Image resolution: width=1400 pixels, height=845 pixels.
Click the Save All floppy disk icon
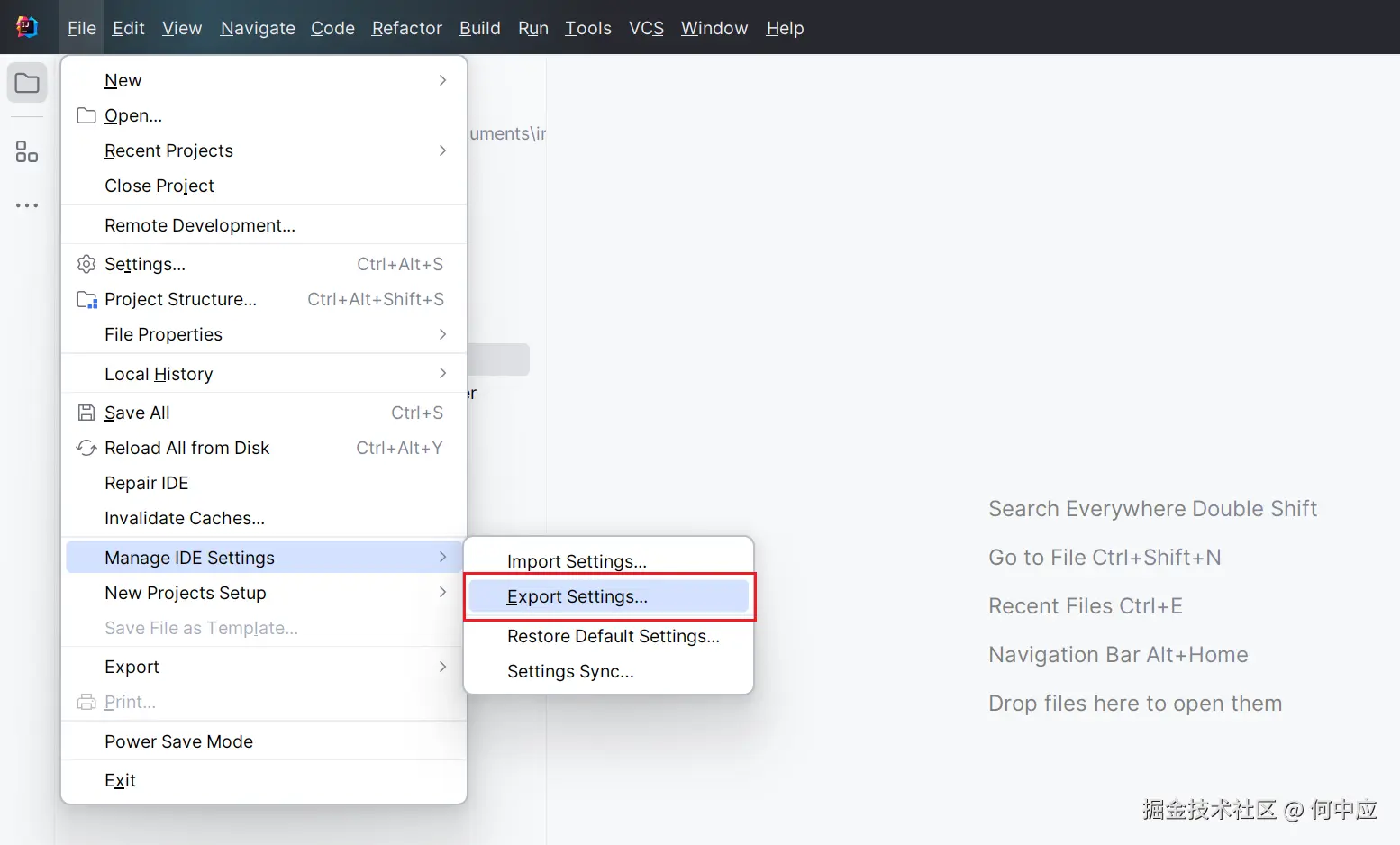pyautogui.click(x=86, y=413)
